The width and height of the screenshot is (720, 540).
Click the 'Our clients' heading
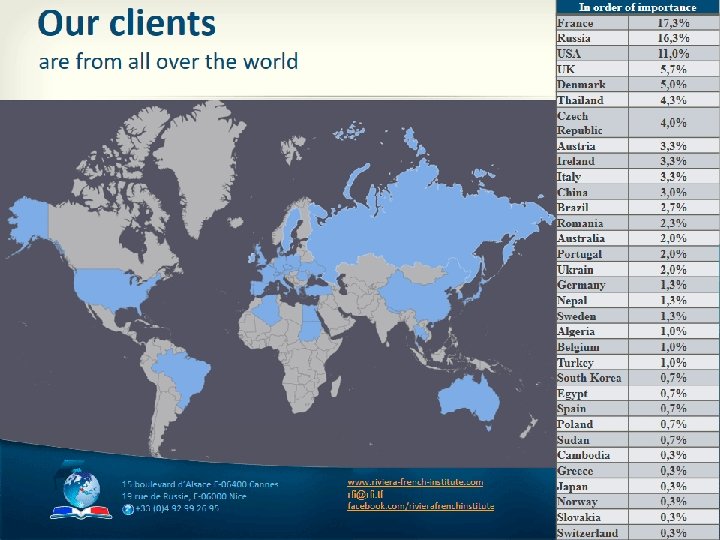[126, 23]
